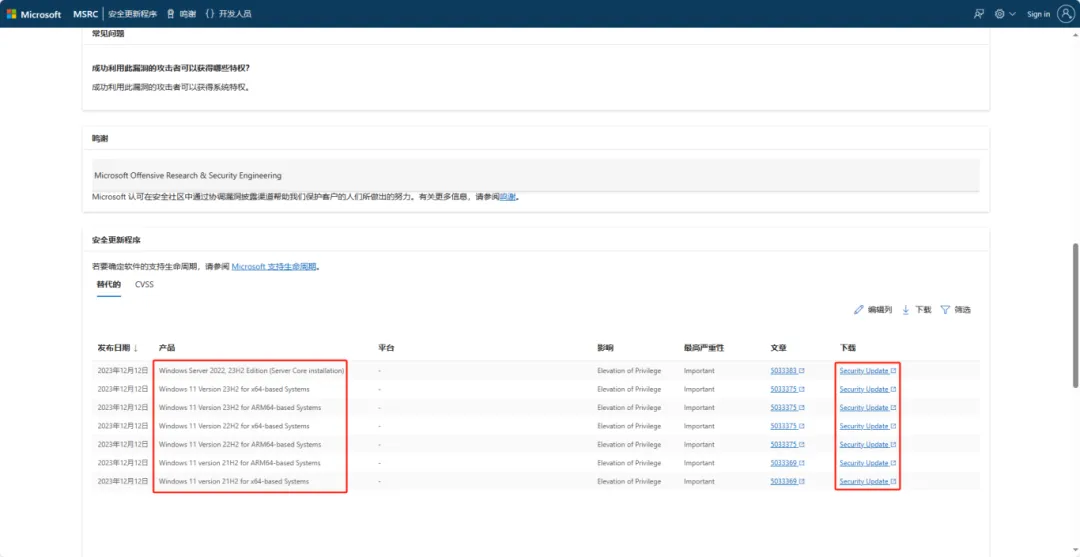Open 安全更新程序 in the top navigation
1080x557 pixels.
[132, 14]
